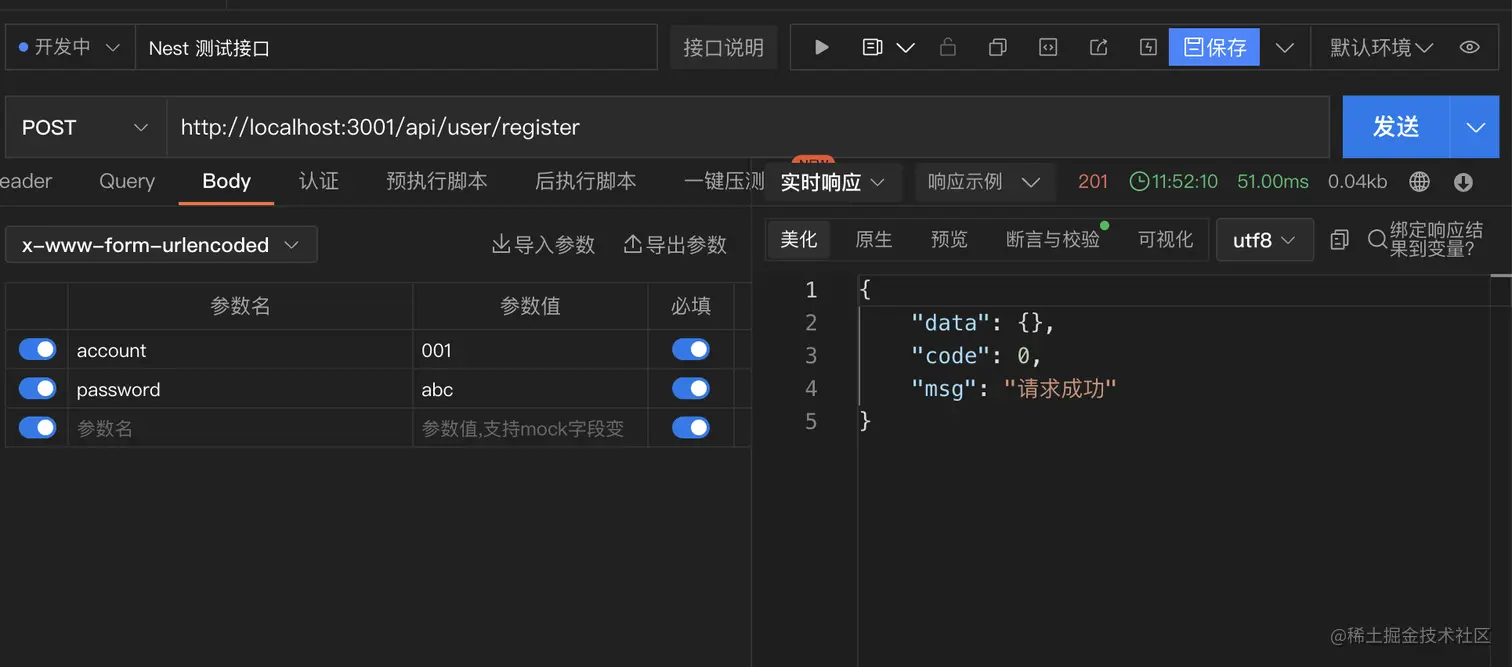1512x667 pixels.
Task: Open the 可视化 tab
Action: (x=1166, y=239)
